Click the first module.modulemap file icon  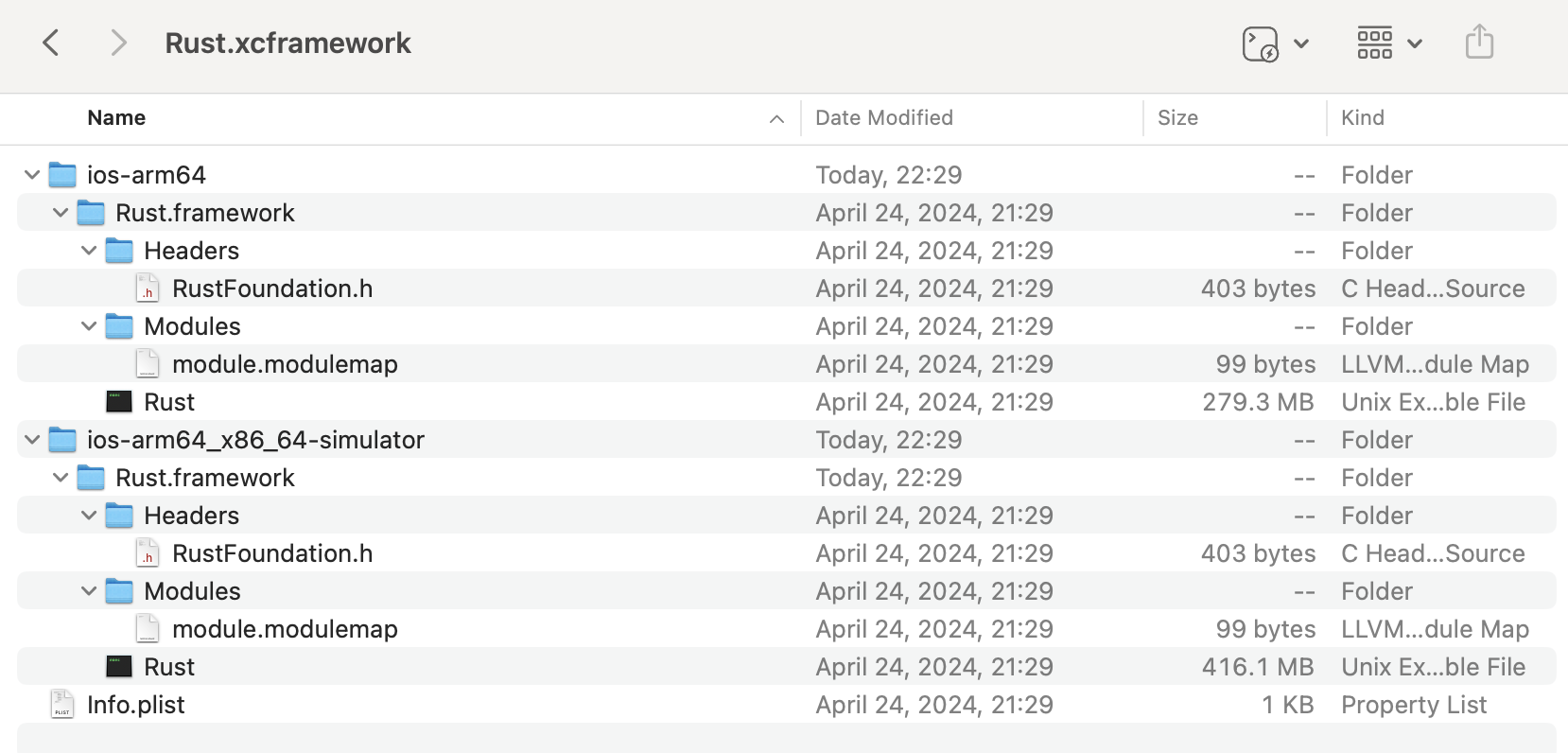click(148, 364)
